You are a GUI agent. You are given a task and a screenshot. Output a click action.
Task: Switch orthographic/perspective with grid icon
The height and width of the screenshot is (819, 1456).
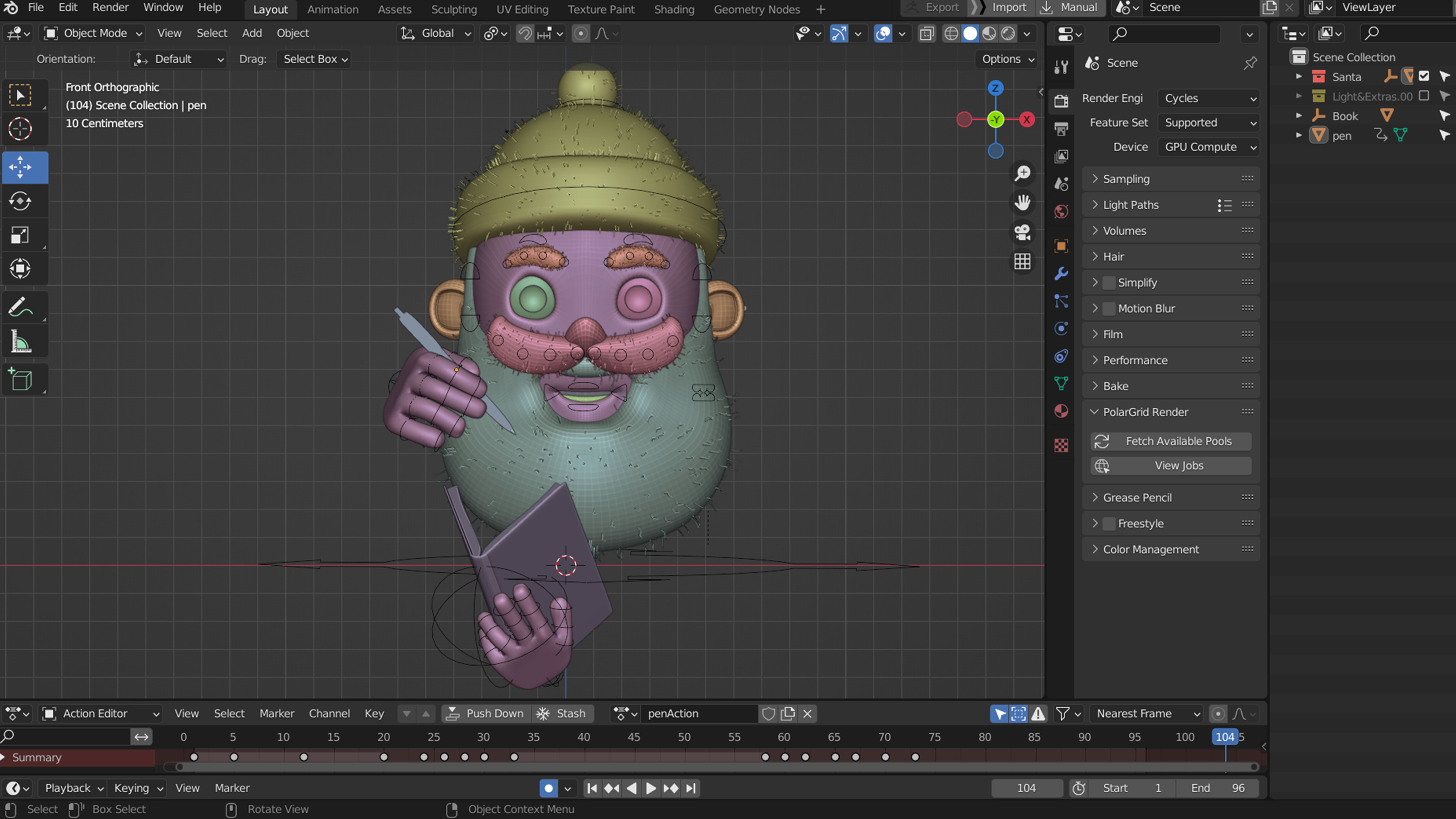coord(1022,262)
